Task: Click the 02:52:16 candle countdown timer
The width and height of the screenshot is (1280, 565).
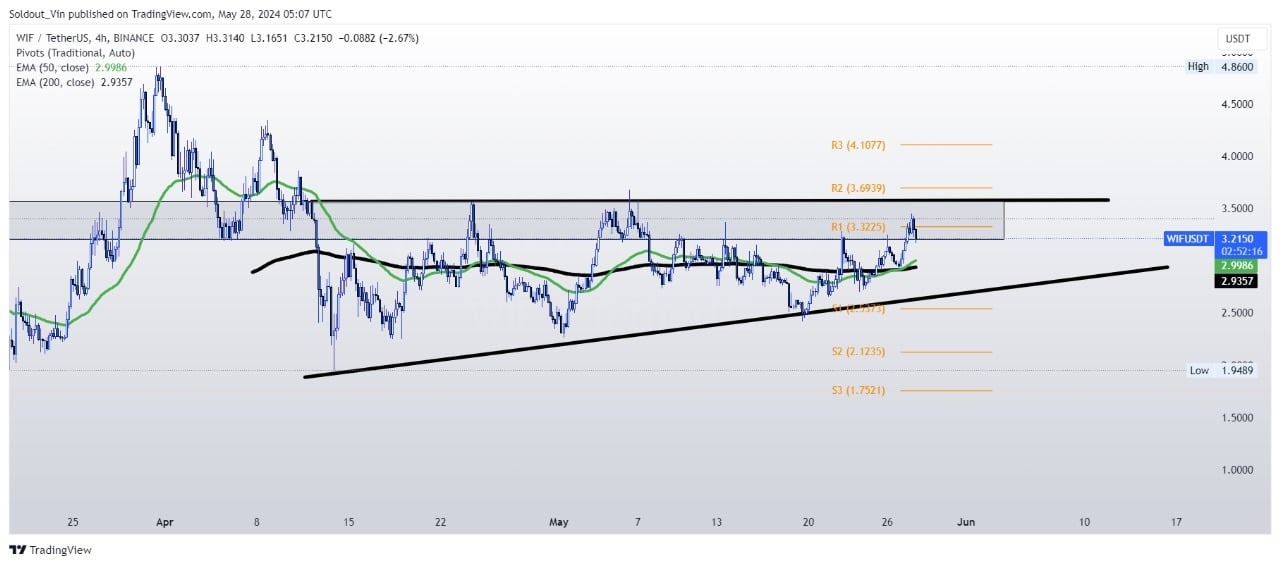Action: [x=1239, y=253]
